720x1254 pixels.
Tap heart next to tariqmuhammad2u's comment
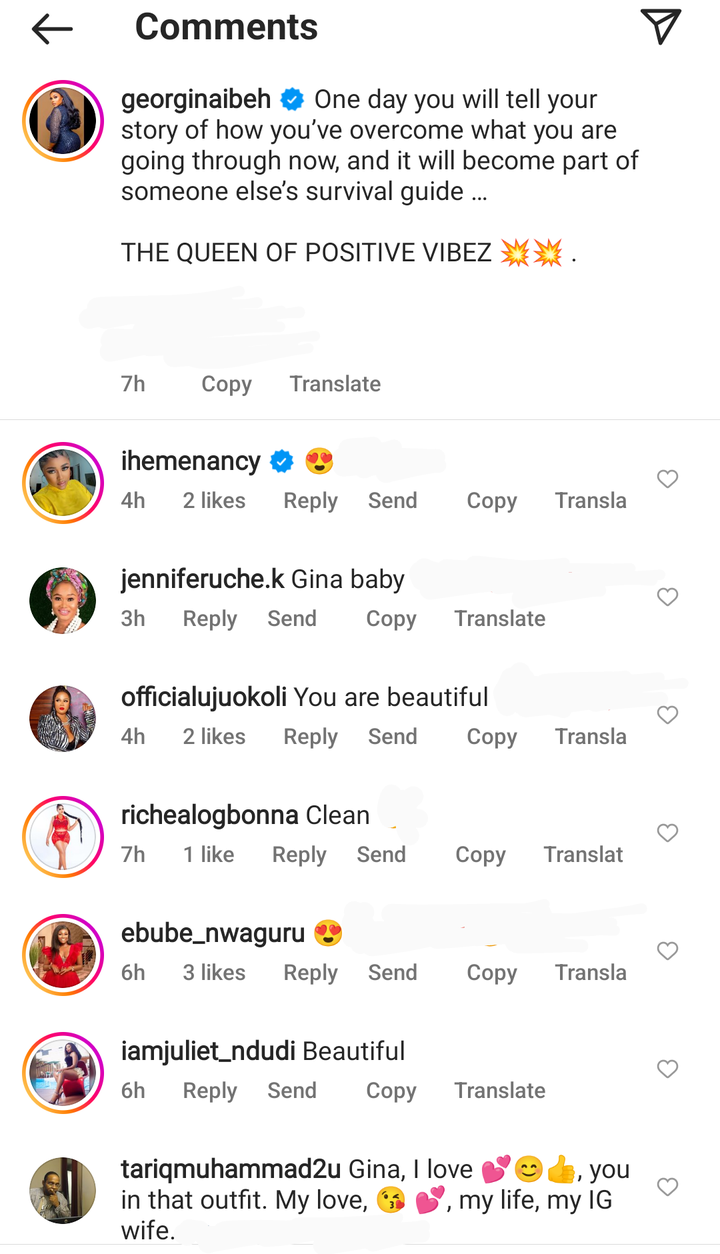667,1188
